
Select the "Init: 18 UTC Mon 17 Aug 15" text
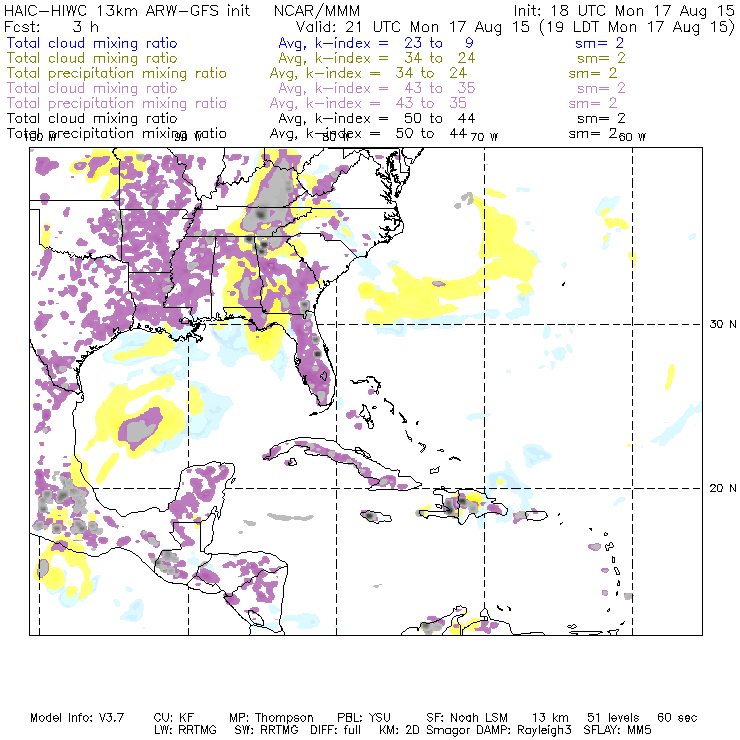624,11
